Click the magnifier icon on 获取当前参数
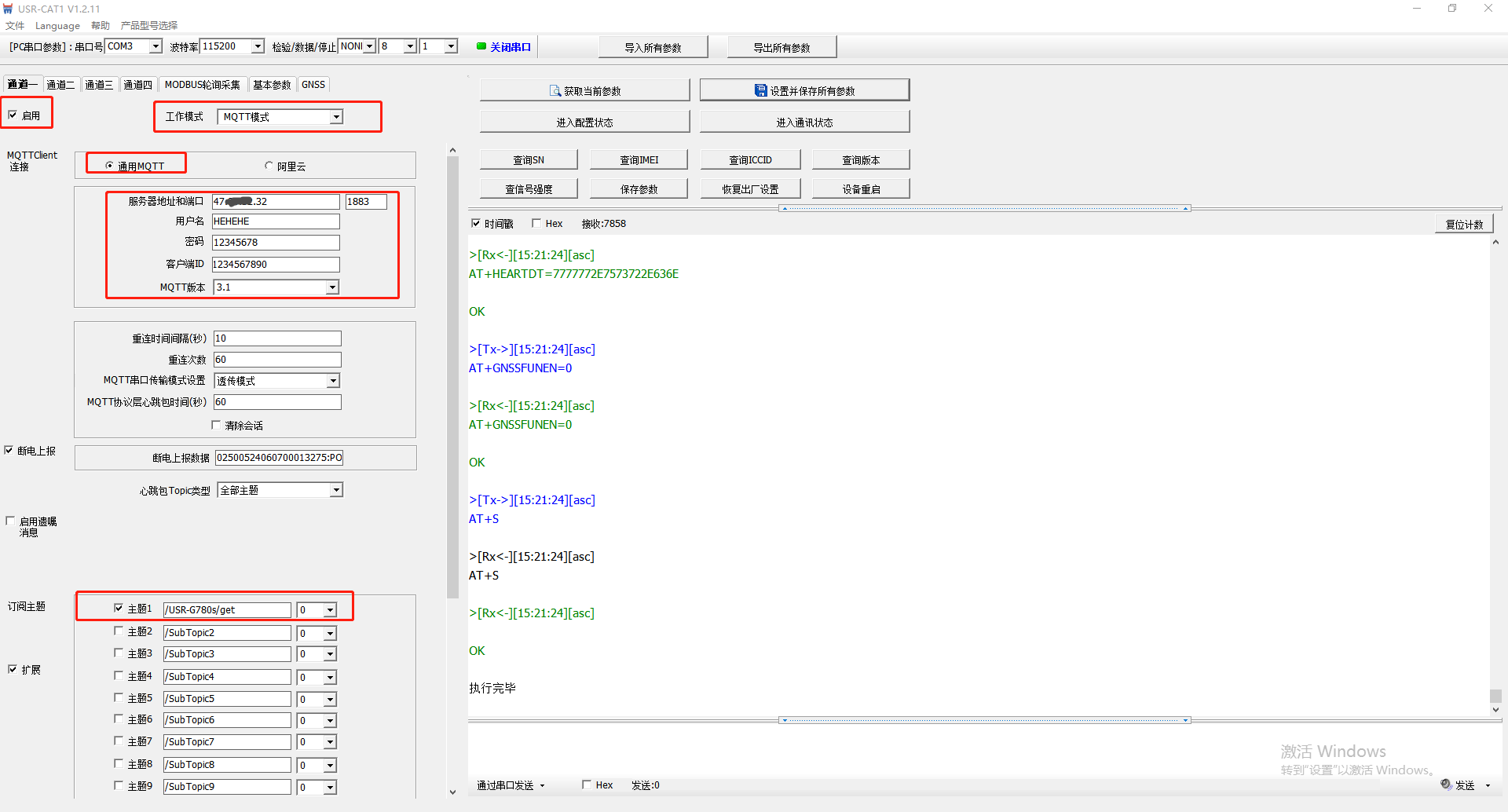The height and width of the screenshot is (812, 1508). [555, 91]
